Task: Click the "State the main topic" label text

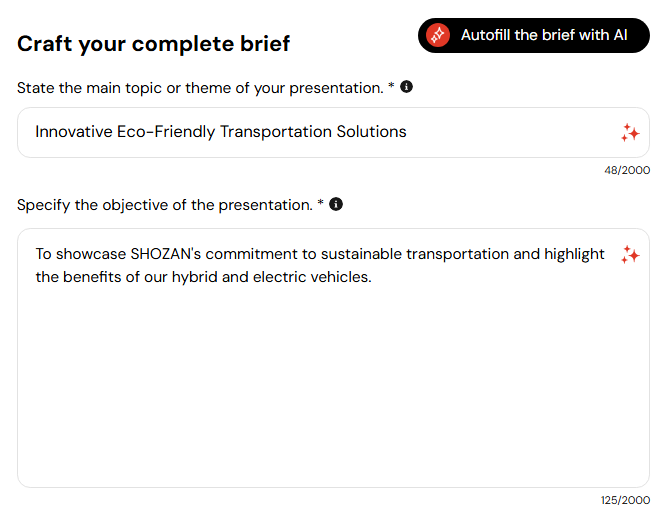Action: [x=200, y=88]
